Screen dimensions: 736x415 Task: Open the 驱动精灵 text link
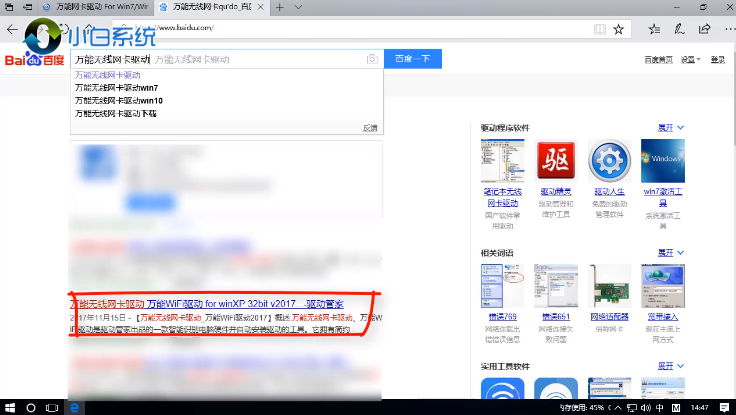(556, 192)
